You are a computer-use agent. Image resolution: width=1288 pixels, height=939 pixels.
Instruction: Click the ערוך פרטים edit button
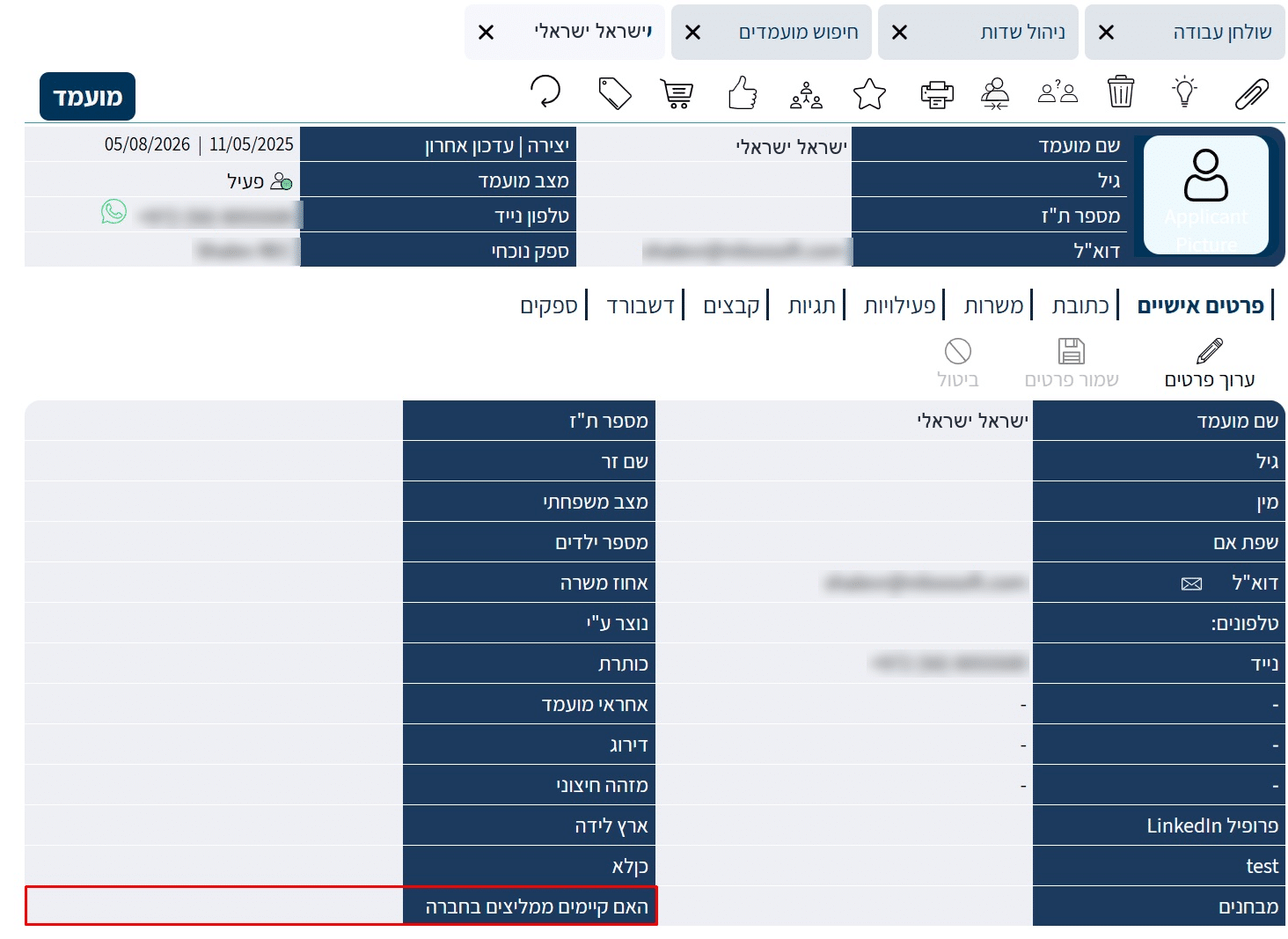coord(1210,363)
